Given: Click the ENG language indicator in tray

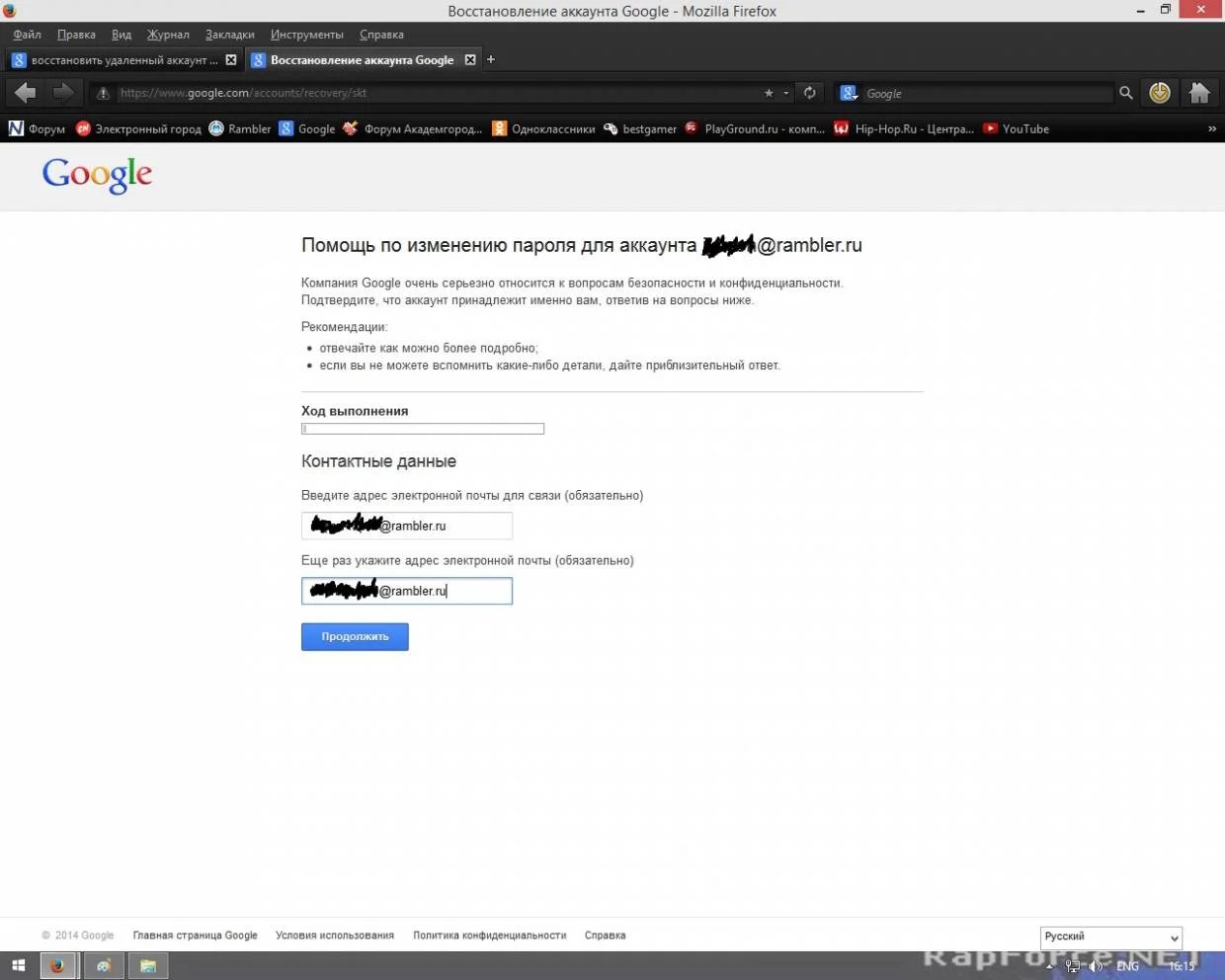Looking at the screenshot, I should click(1128, 966).
